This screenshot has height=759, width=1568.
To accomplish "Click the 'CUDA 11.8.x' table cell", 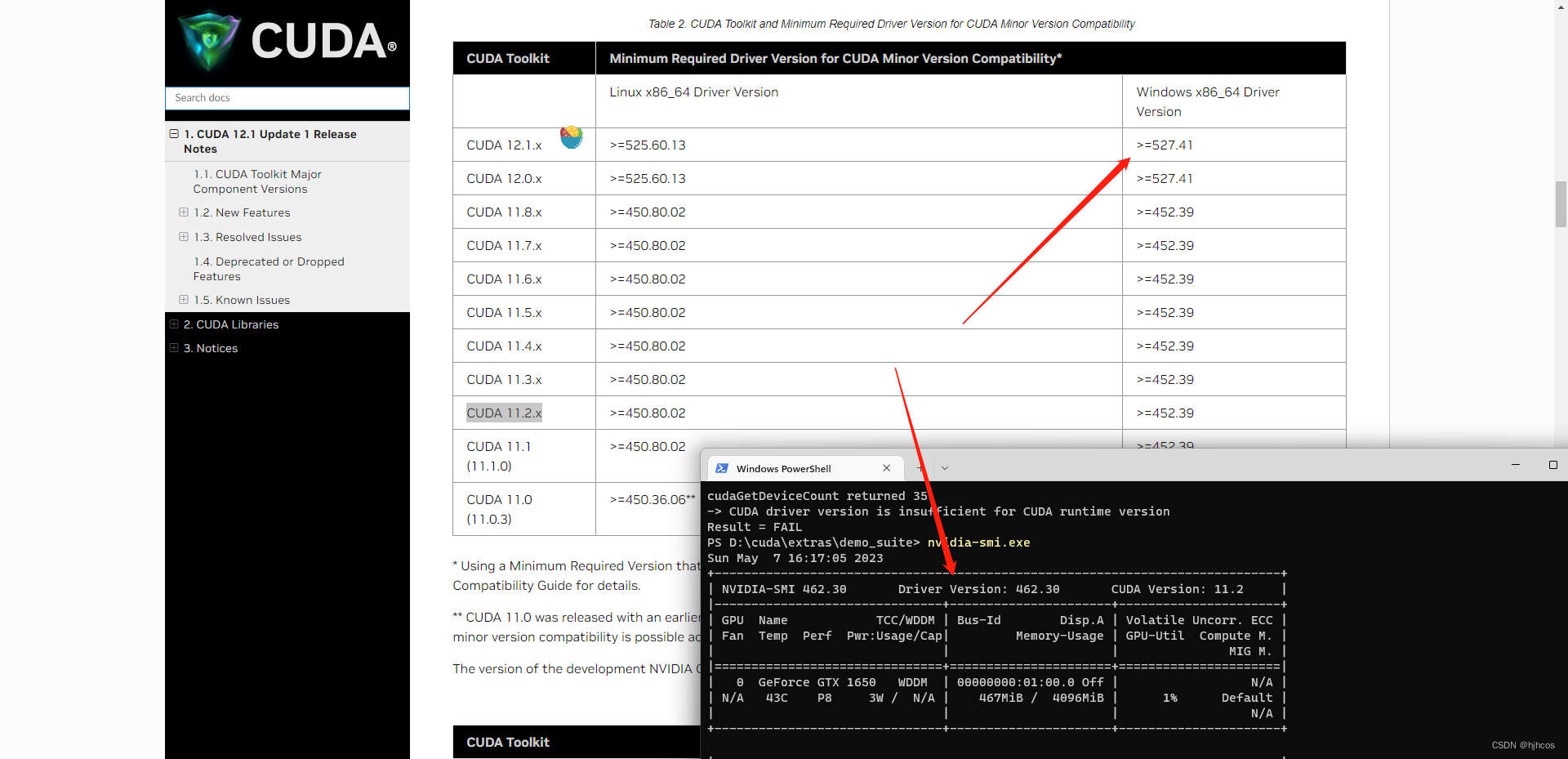I will point(524,212).
